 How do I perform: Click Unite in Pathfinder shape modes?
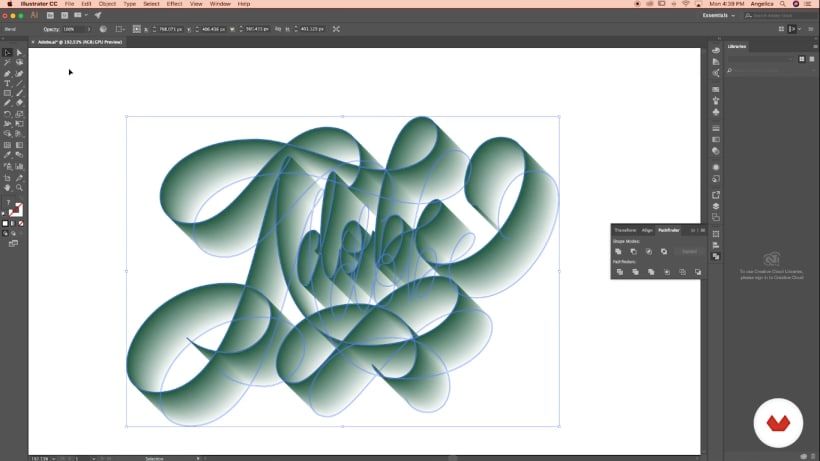click(618, 251)
